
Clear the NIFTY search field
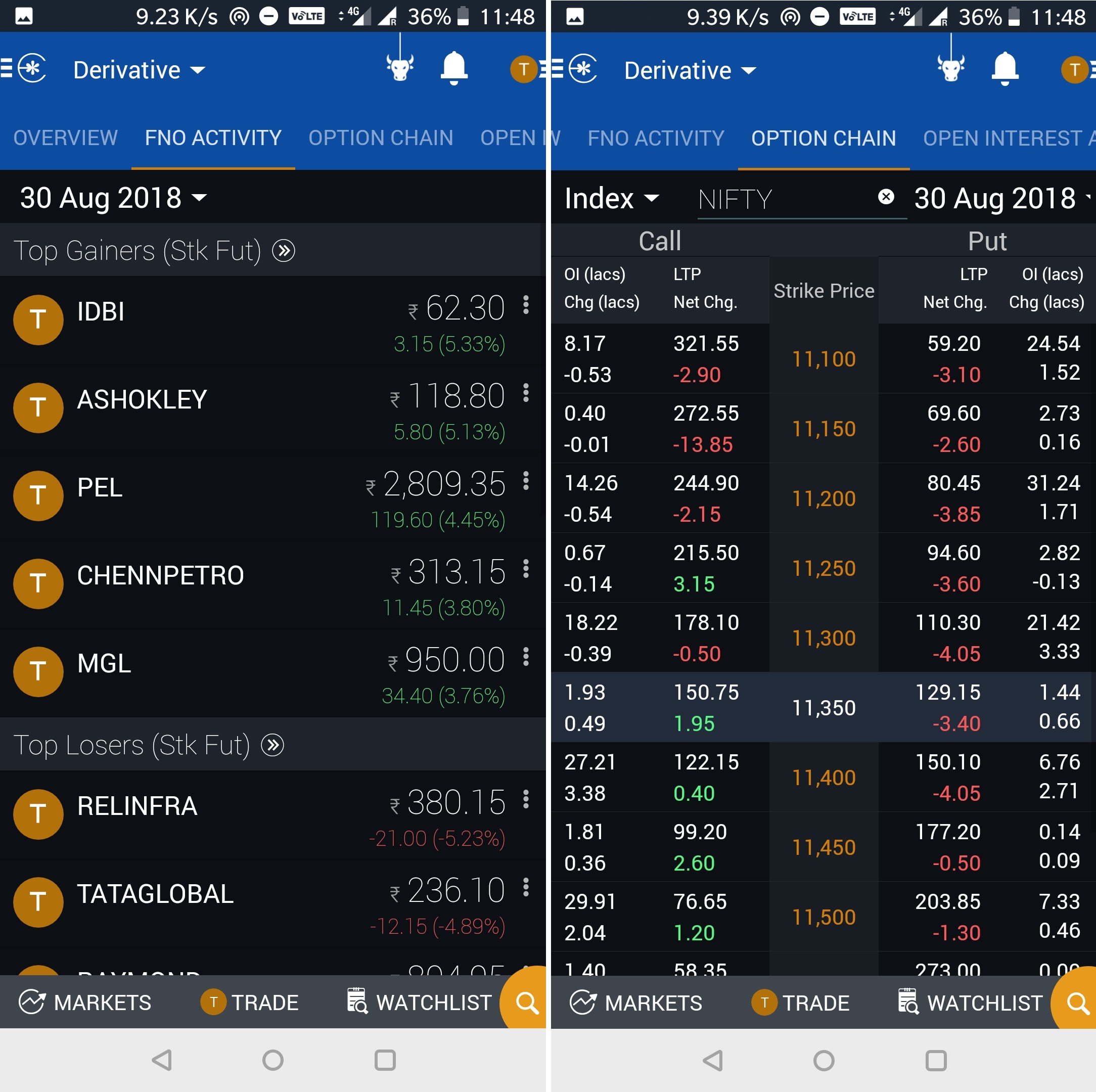[886, 197]
